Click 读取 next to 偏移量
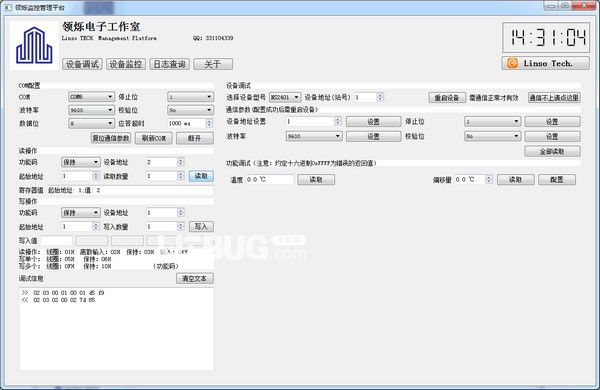Screen dimensions: 600x390 point(515,179)
